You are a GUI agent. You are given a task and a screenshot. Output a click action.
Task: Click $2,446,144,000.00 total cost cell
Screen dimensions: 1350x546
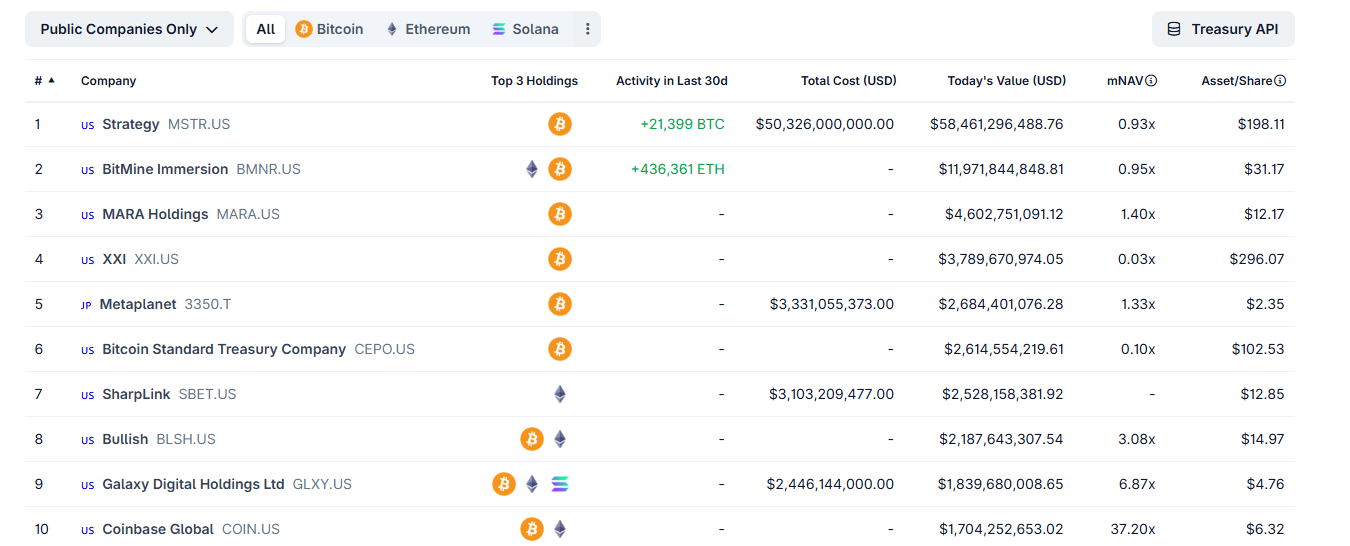(x=831, y=484)
